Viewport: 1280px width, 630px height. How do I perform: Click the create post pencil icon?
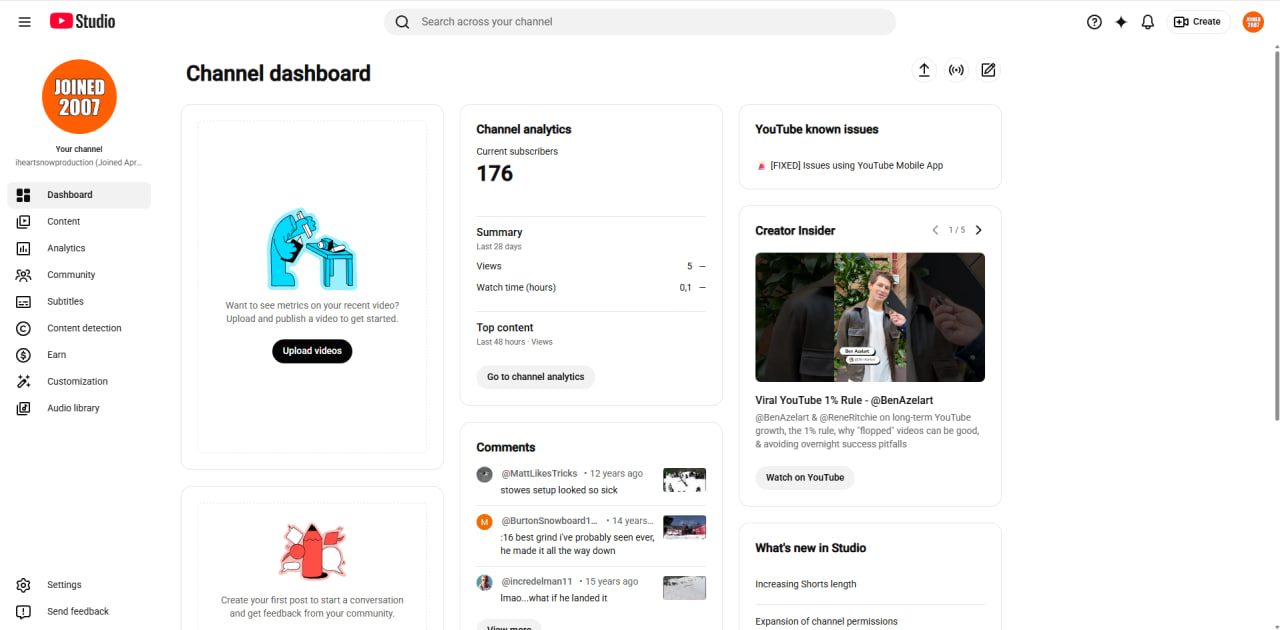(988, 70)
